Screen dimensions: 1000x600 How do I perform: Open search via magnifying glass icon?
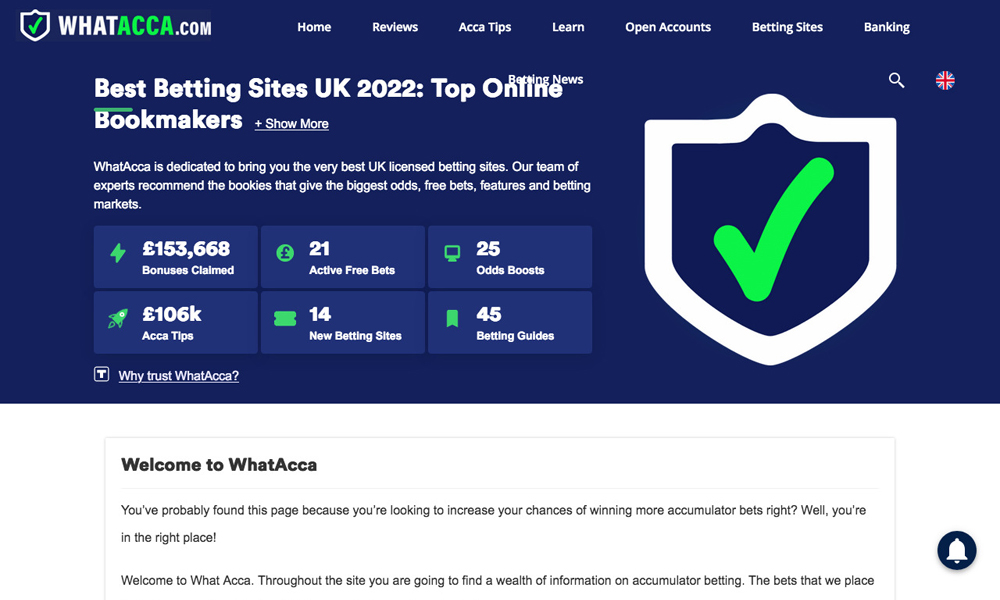[x=896, y=80]
